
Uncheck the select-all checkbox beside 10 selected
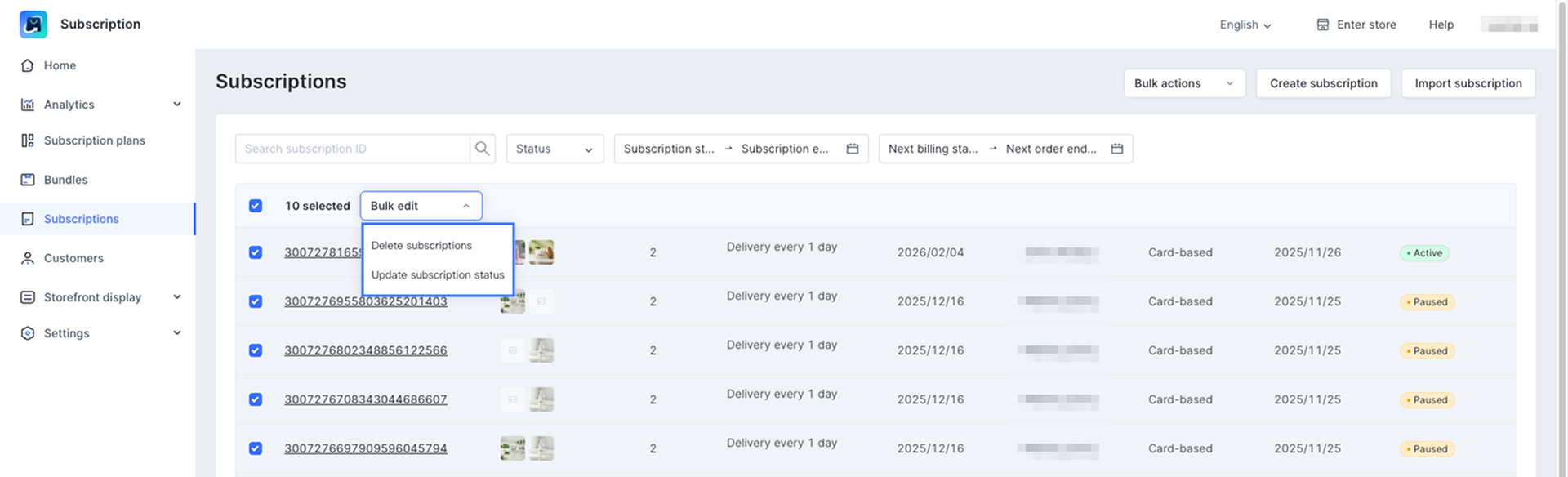pos(256,206)
